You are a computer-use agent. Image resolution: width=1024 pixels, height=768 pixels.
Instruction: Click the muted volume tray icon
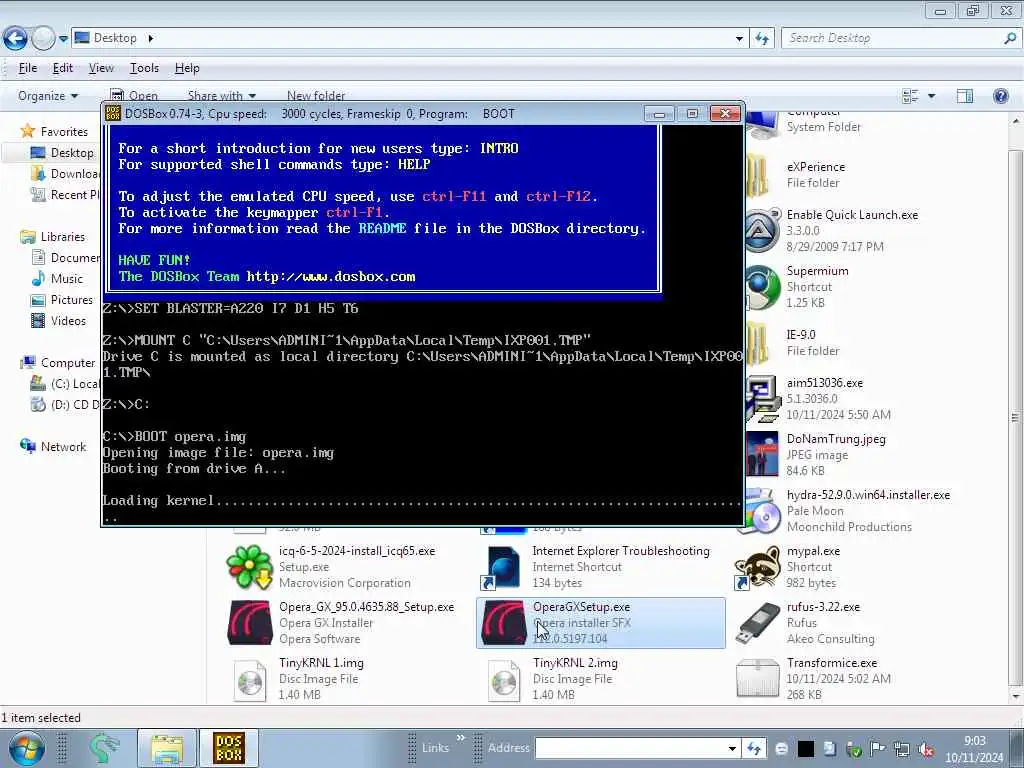(x=925, y=748)
